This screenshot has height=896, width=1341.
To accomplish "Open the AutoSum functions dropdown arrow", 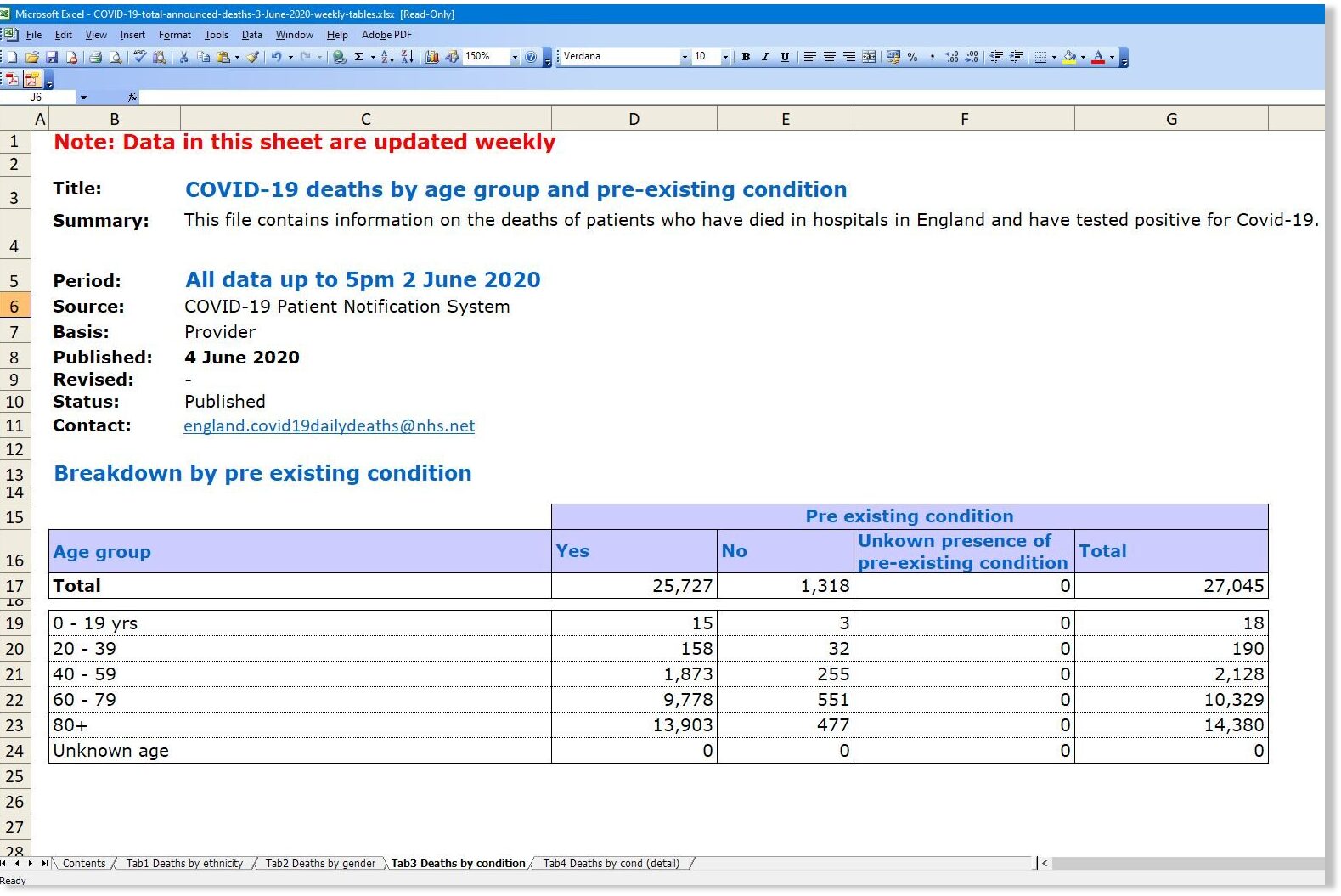I will (x=373, y=57).
